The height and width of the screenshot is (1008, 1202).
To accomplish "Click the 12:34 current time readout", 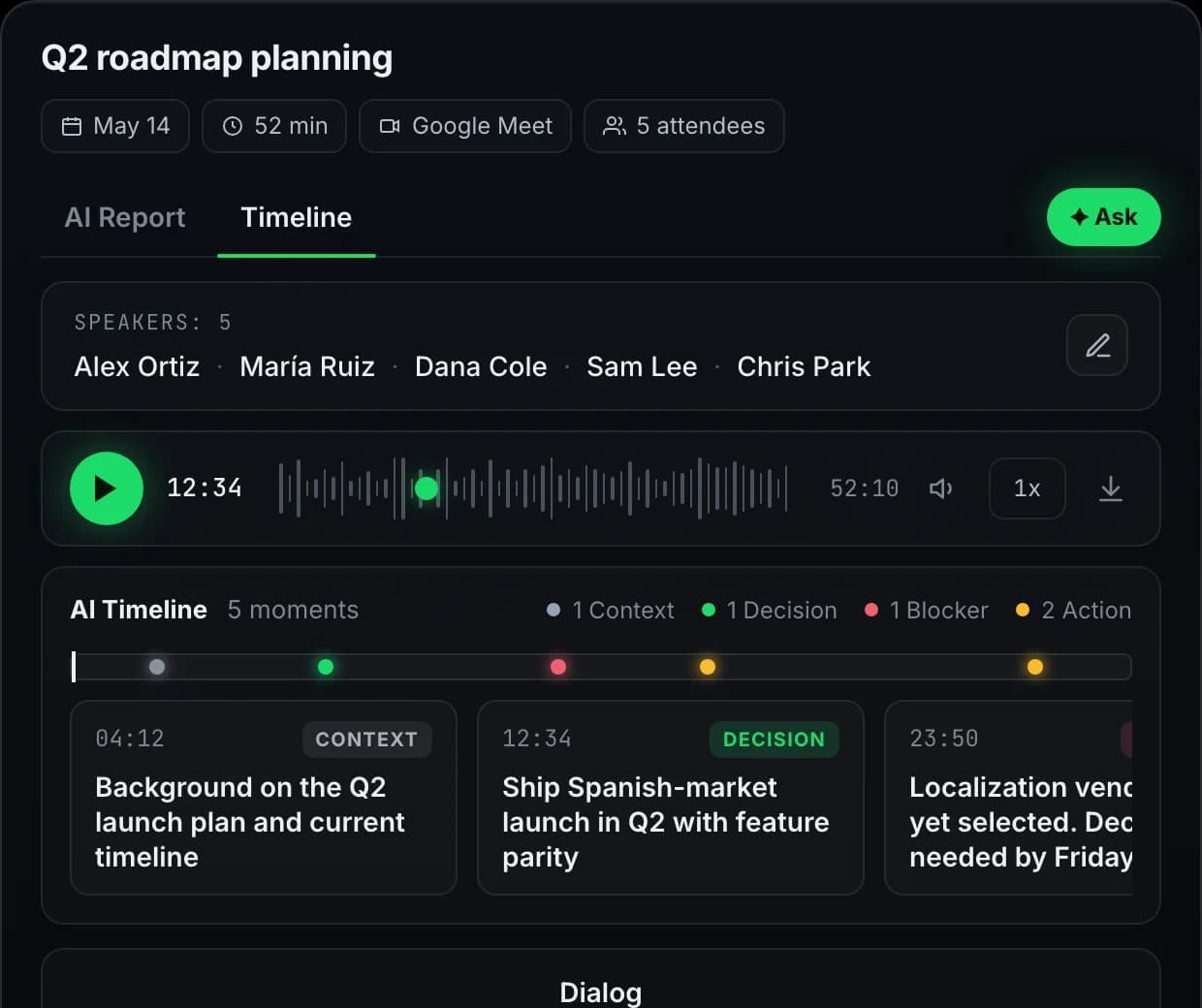I will coord(205,488).
